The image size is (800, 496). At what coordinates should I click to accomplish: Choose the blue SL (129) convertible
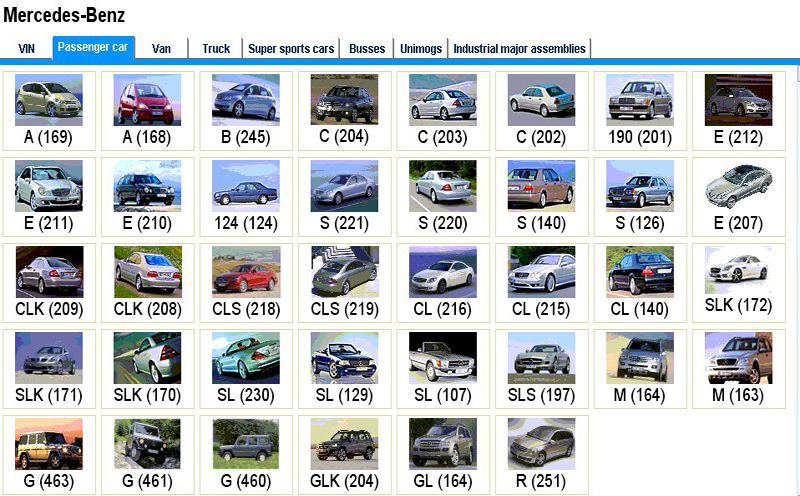[344, 369]
